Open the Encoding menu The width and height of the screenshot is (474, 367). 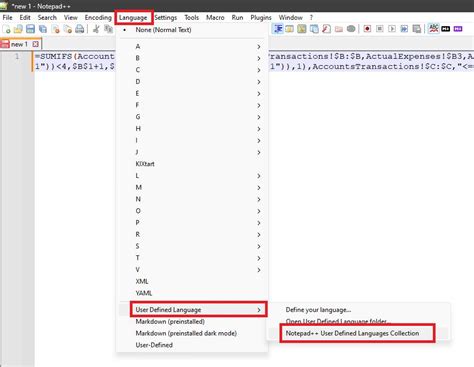98,17
